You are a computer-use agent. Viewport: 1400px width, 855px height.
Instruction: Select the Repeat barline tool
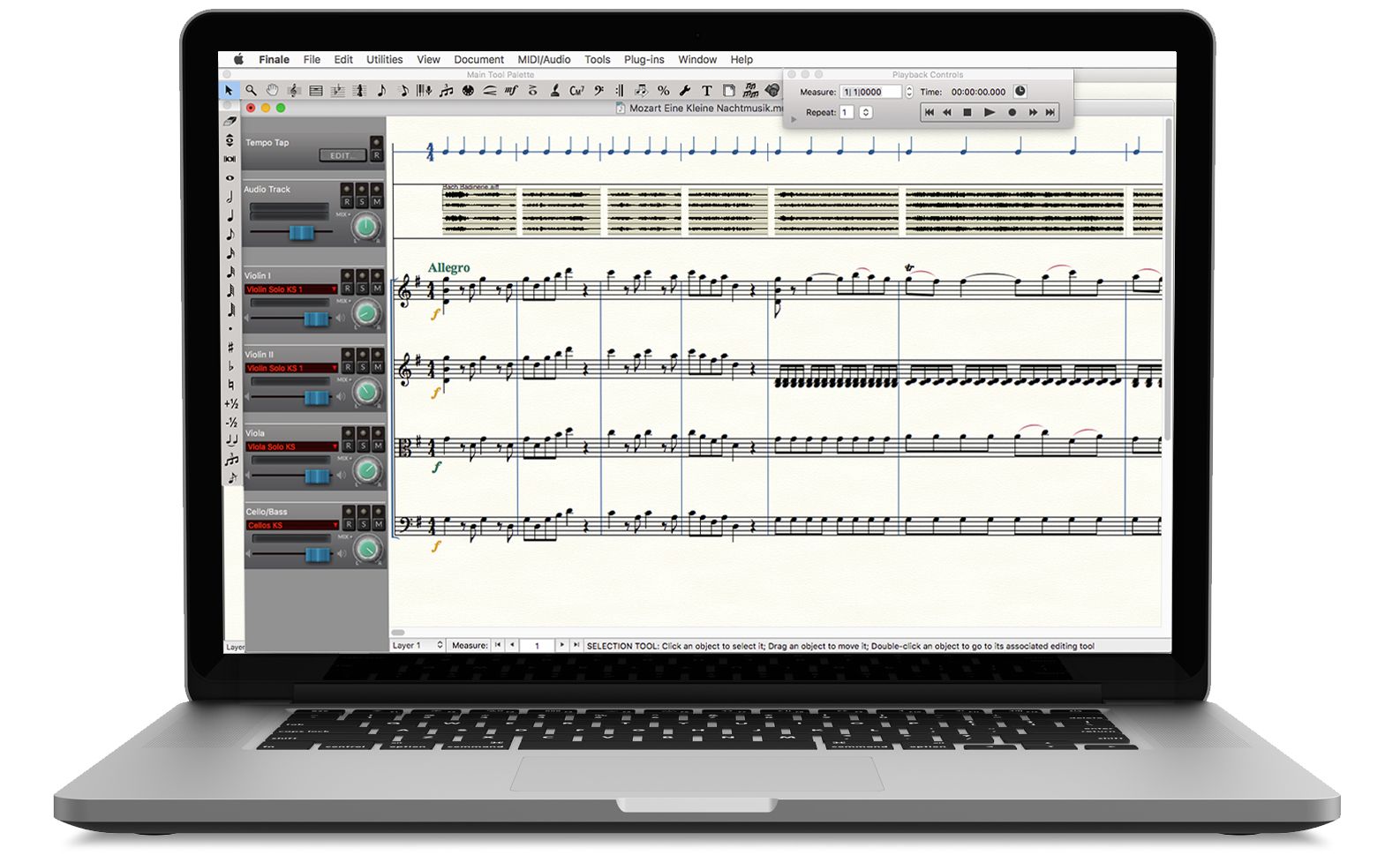click(620, 90)
